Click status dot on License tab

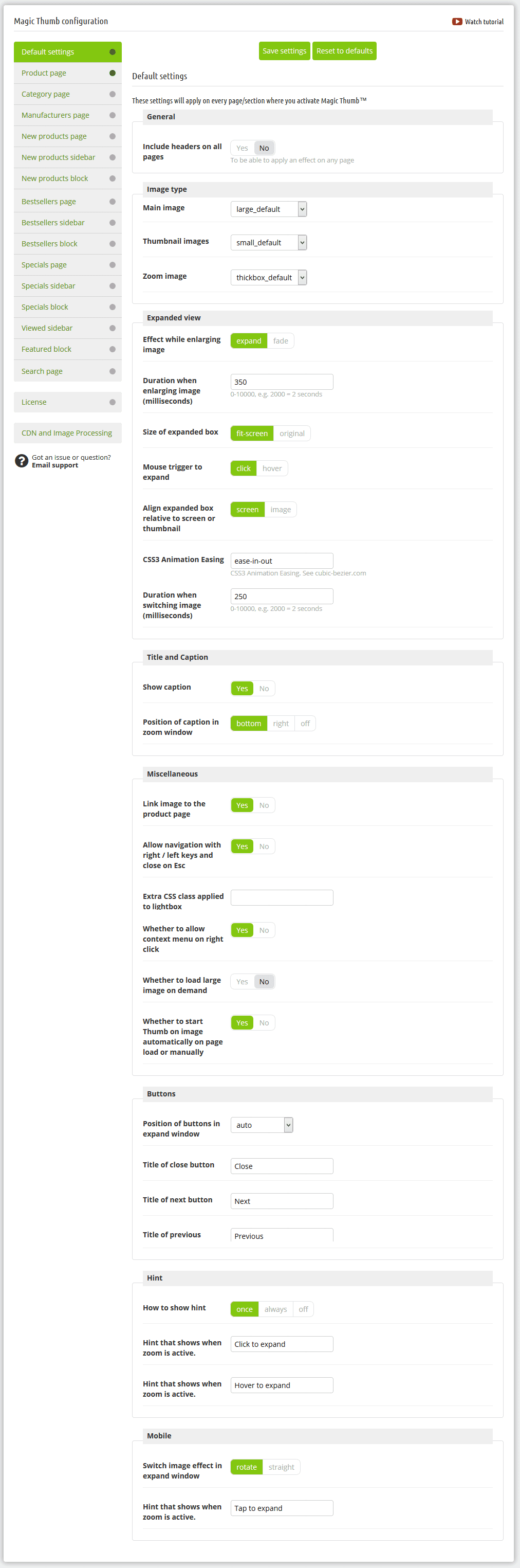coord(113,402)
